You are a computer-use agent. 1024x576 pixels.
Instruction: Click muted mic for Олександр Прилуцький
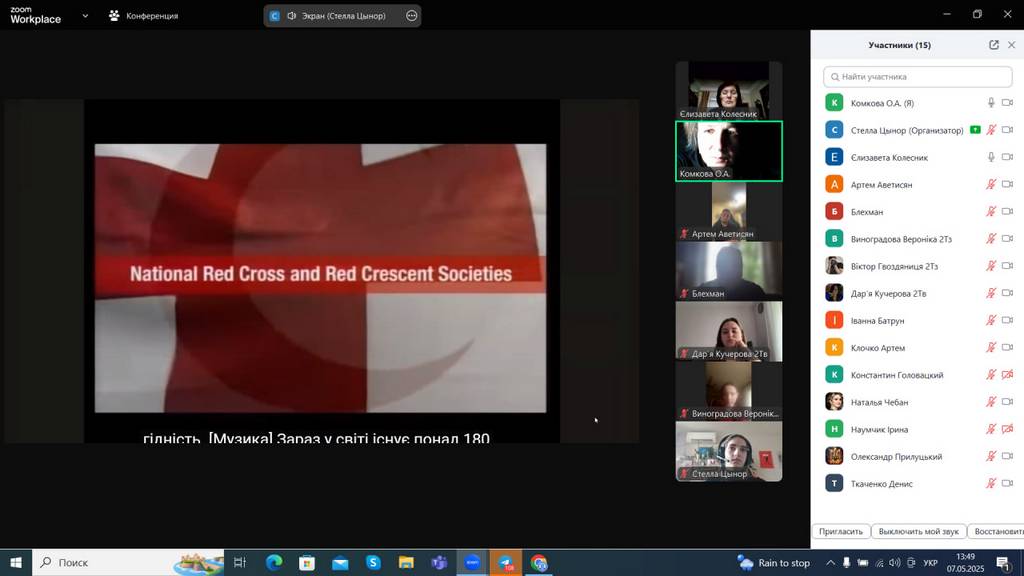[x=991, y=456]
